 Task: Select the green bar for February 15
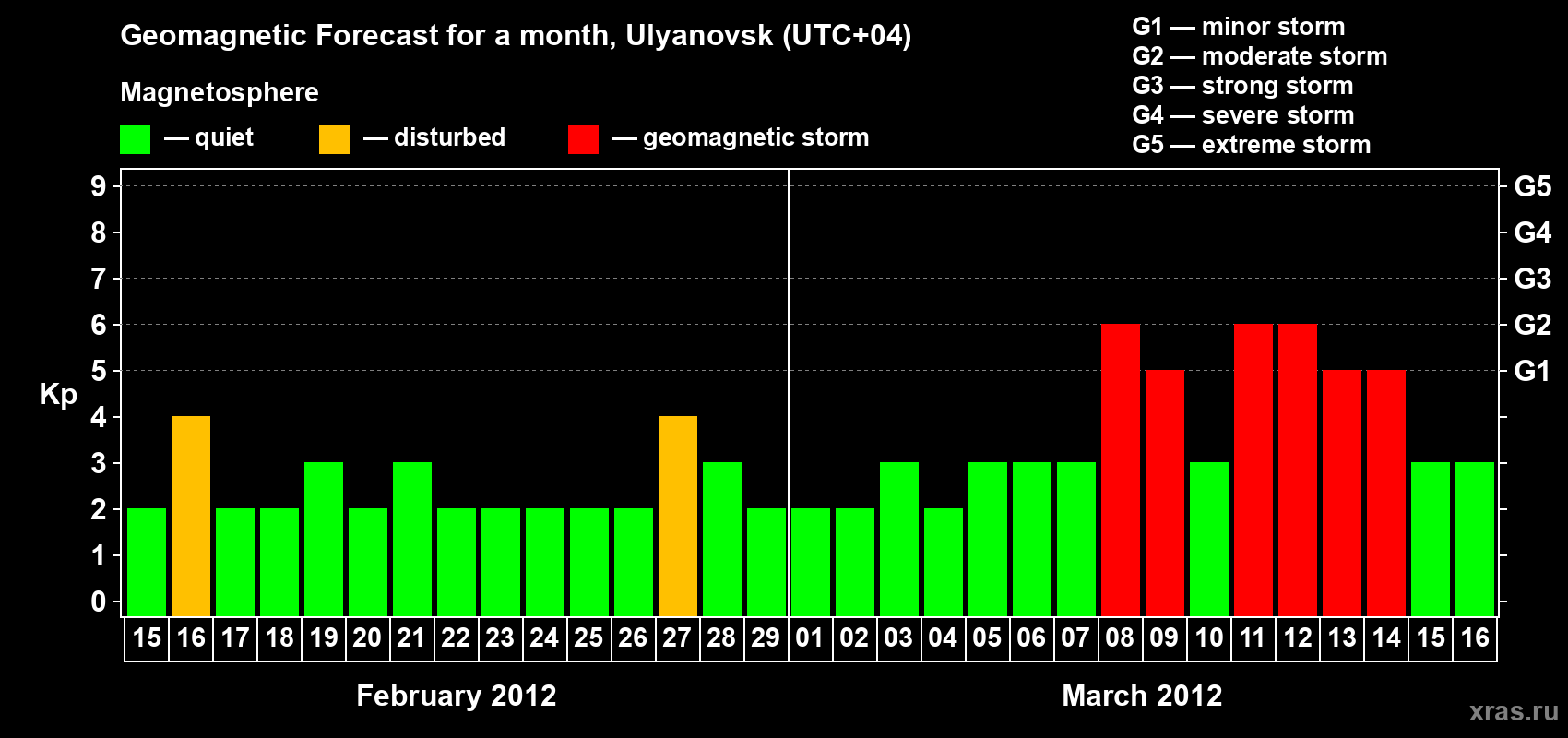pyautogui.click(x=147, y=562)
